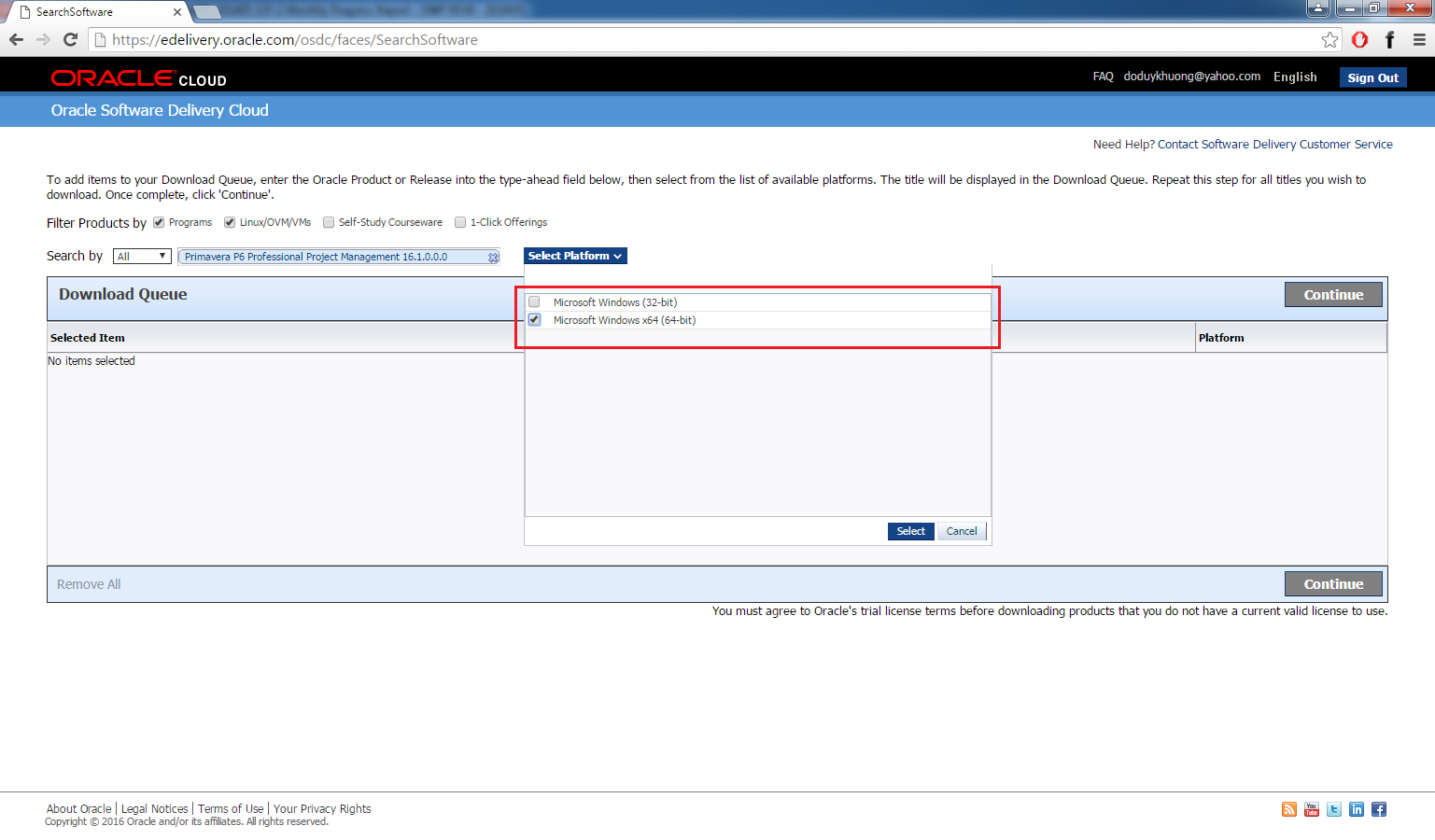This screenshot has width=1435, height=840.
Task: Bookmark page with the star icon
Action: (x=1329, y=39)
